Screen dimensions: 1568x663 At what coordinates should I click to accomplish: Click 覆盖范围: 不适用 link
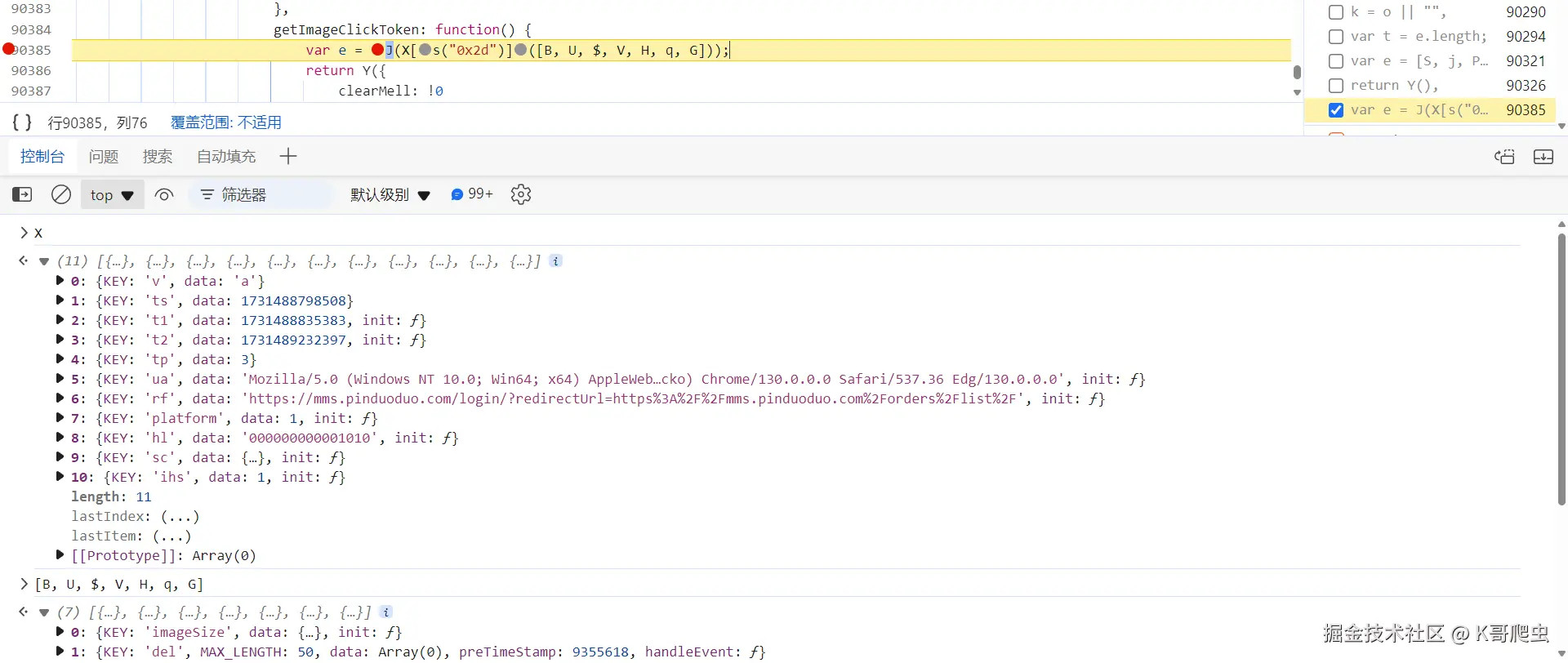pyautogui.click(x=226, y=122)
